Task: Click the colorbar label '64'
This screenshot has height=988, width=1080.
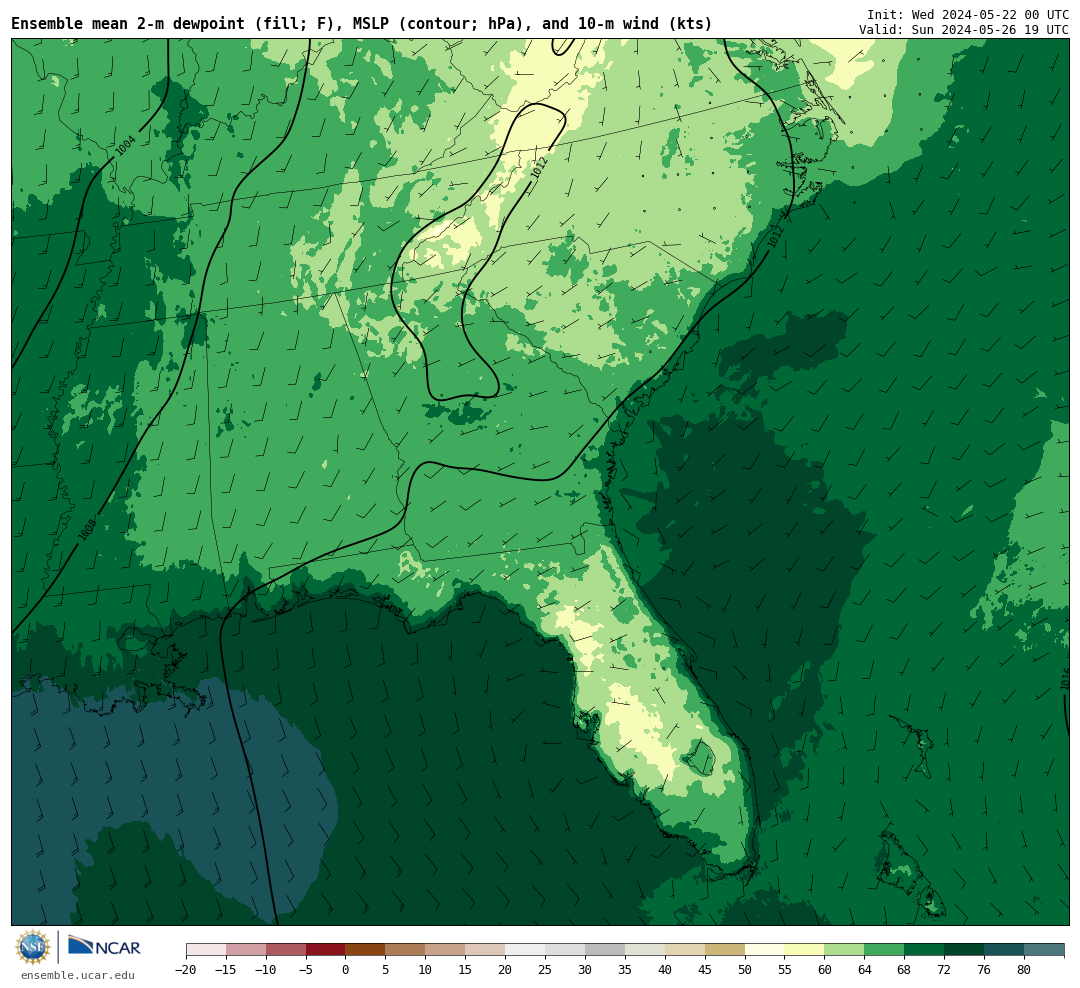Action: tap(865, 970)
